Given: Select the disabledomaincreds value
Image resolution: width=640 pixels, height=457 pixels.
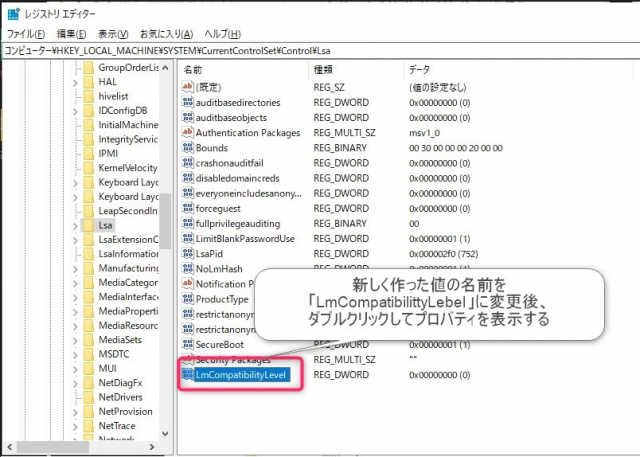Looking at the screenshot, I should coord(238,178).
